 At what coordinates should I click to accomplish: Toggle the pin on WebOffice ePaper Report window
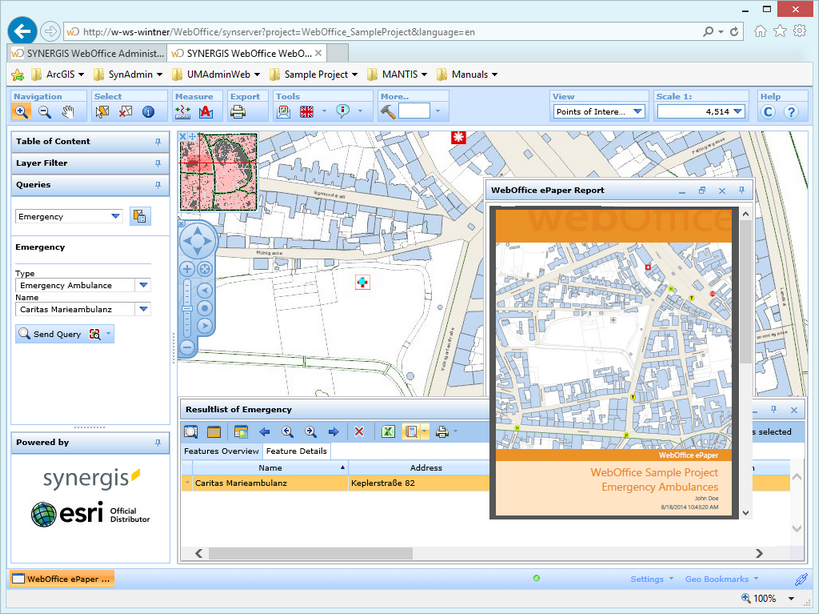[741, 190]
